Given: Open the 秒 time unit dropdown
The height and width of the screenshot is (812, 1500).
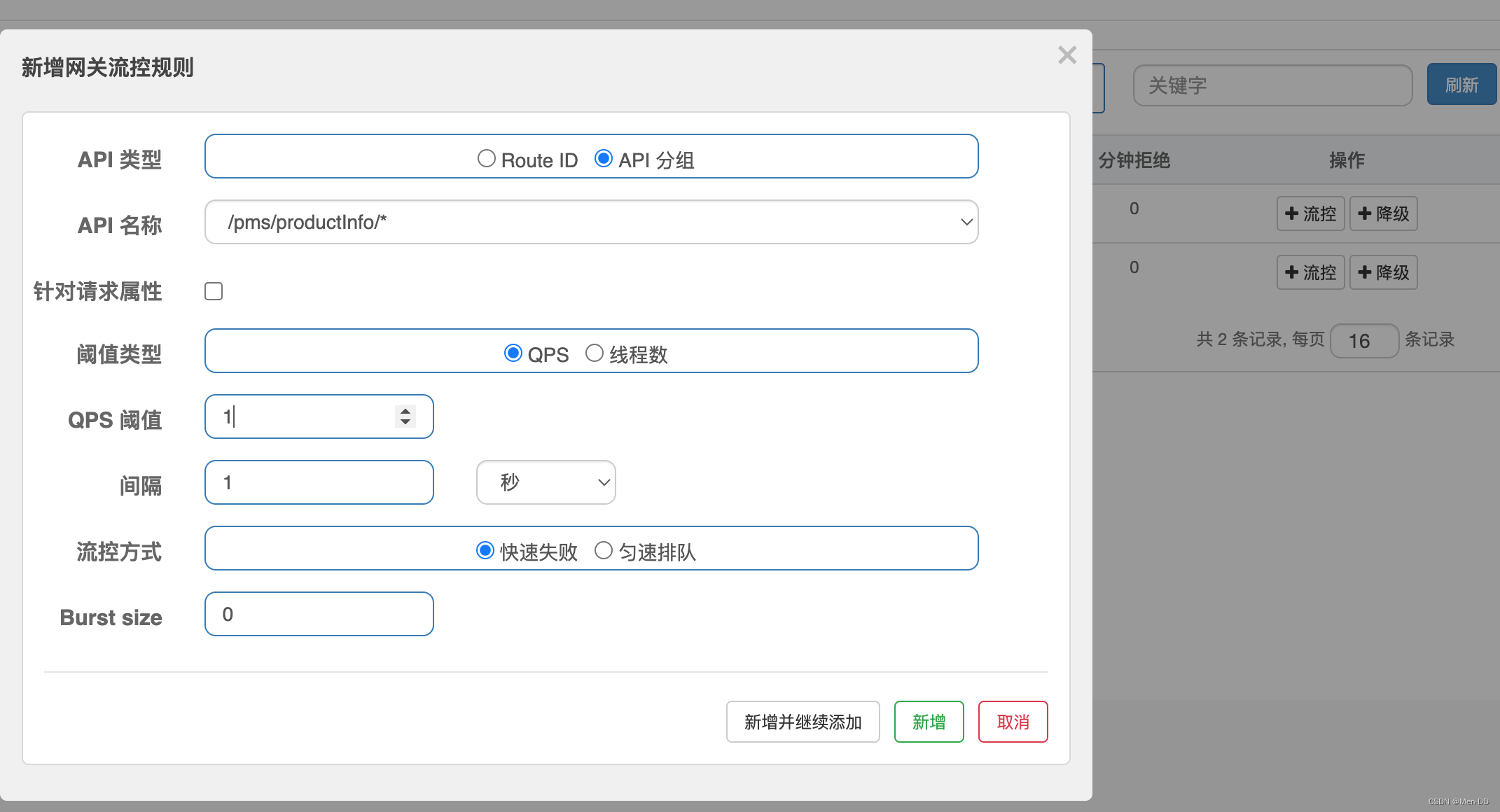Looking at the screenshot, I should 546,482.
